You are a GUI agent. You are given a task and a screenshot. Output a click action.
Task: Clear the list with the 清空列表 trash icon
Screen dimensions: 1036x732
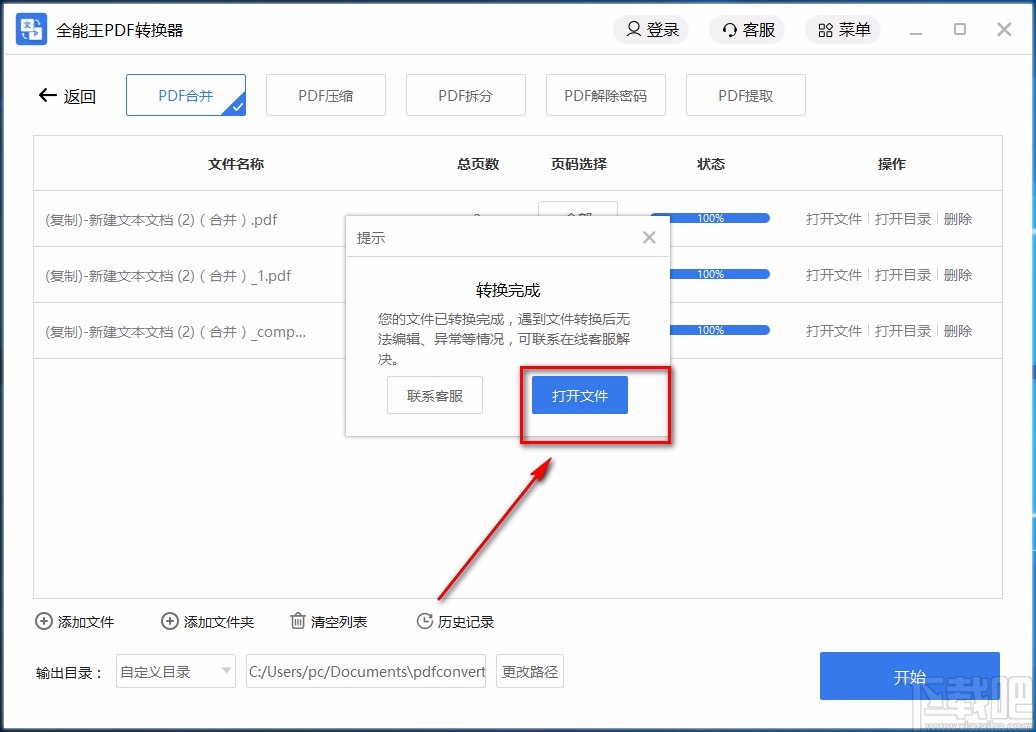(x=297, y=621)
